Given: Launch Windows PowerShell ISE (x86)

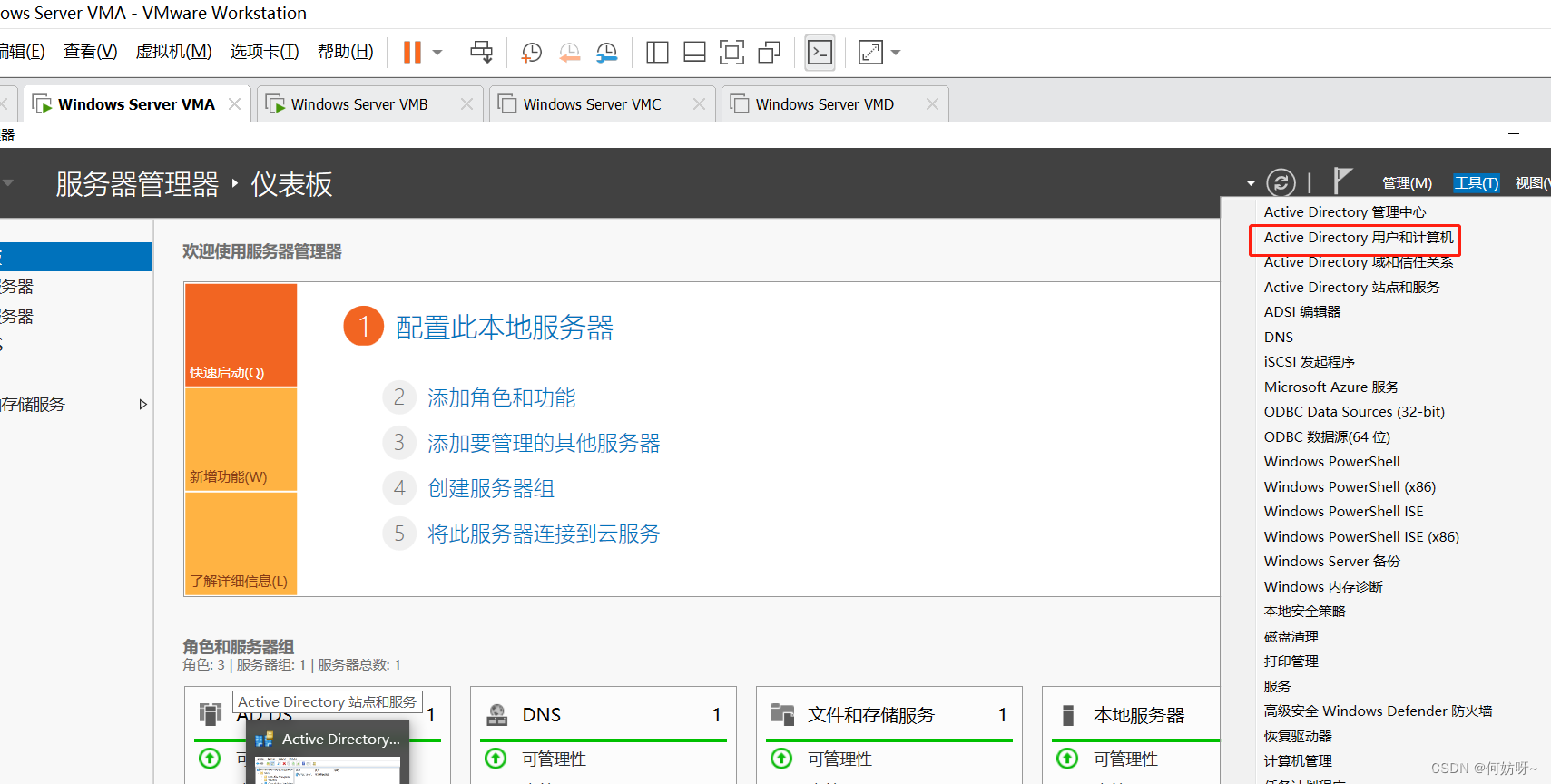Looking at the screenshot, I should (x=1361, y=537).
